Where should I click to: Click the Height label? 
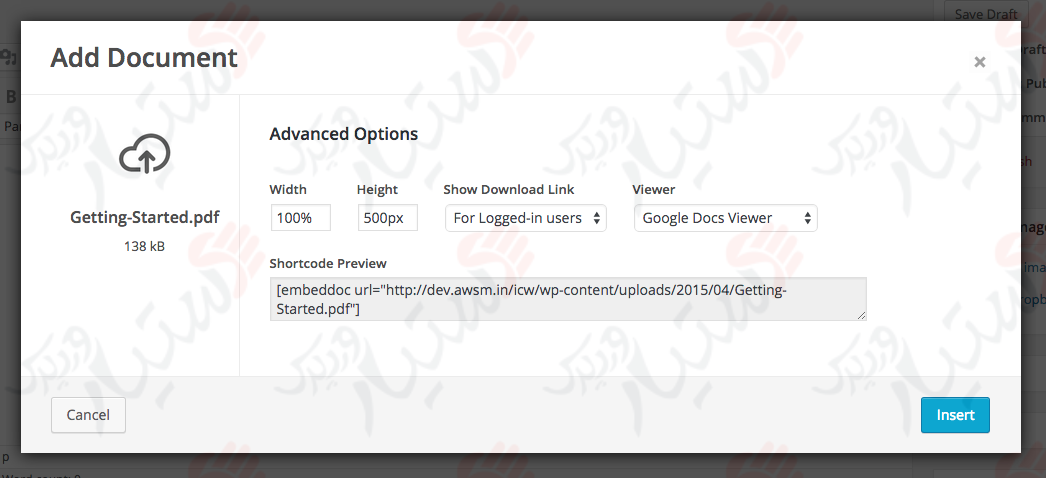tap(377, 189)
